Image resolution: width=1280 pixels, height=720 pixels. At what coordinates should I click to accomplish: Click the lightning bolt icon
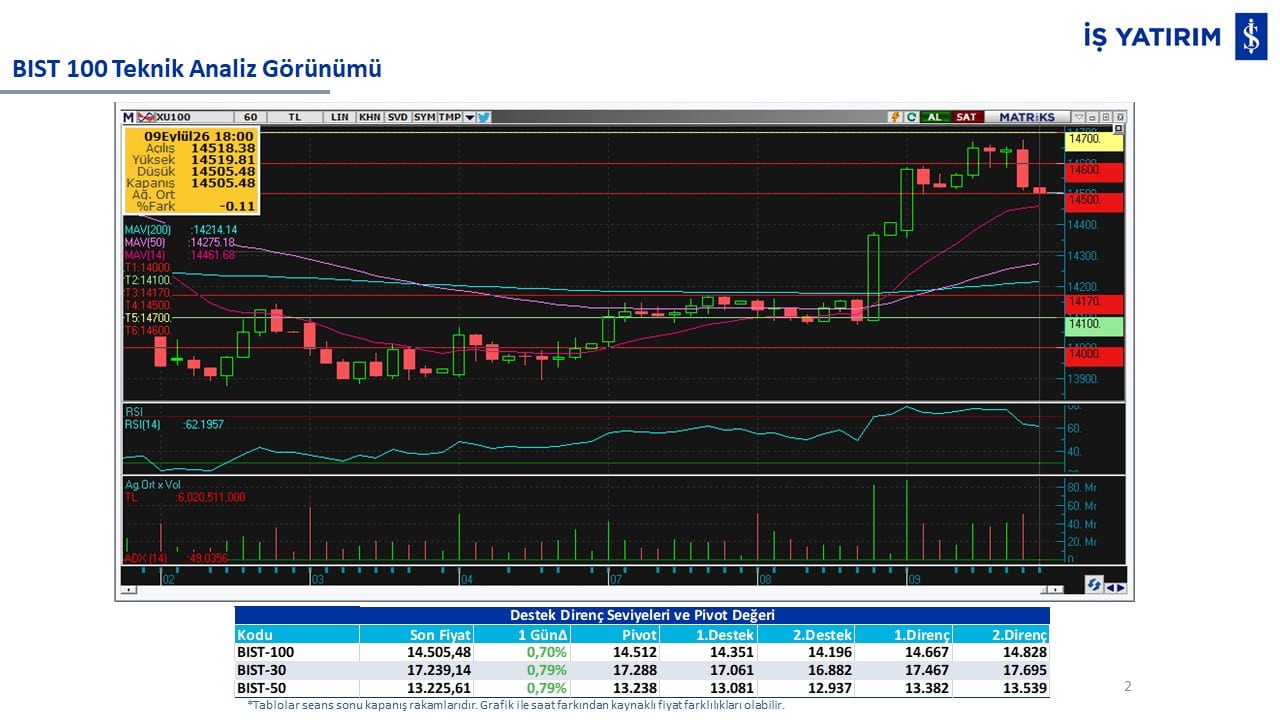point(895,117)
